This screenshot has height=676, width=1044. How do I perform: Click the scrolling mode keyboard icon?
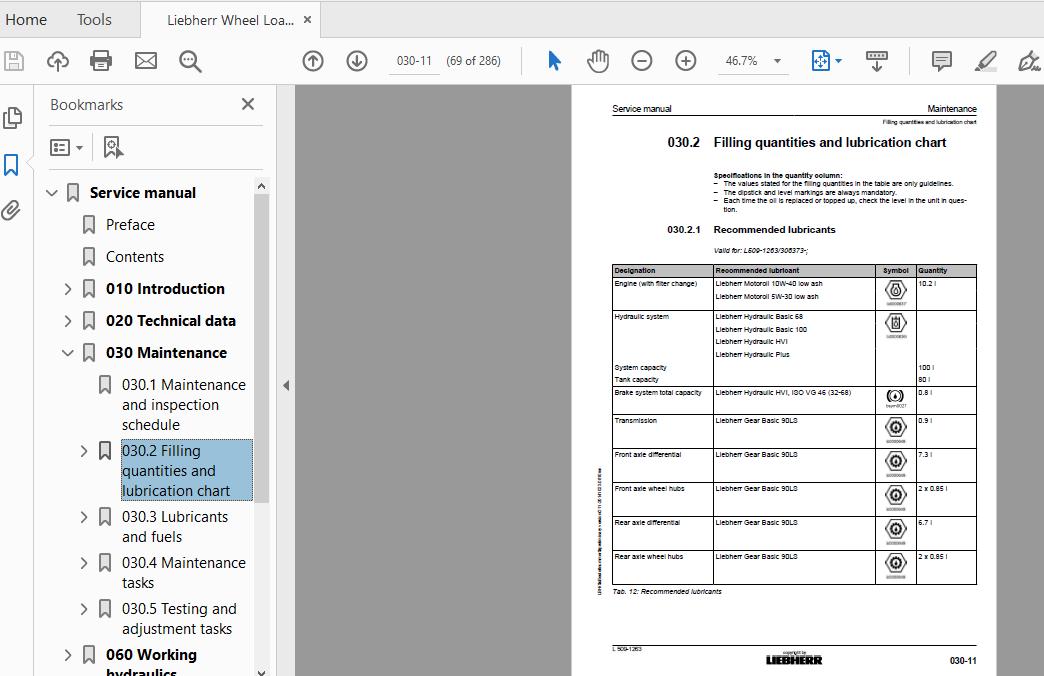876,61
